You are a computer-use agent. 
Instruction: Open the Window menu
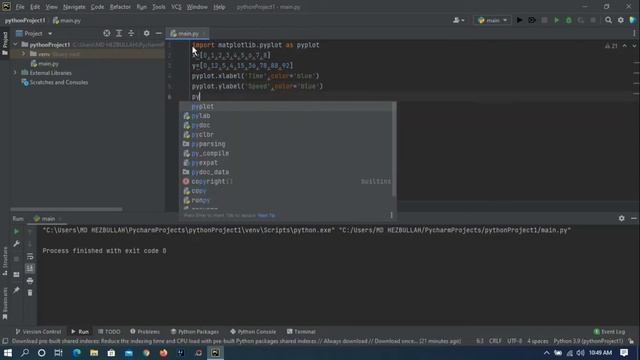click(197, 7)
